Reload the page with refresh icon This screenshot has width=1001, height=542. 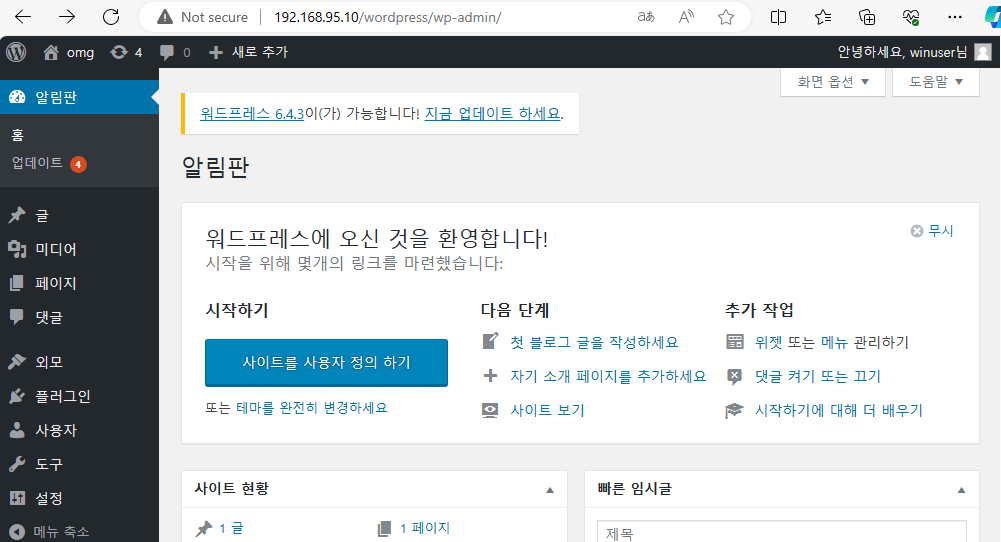(111, 17)
